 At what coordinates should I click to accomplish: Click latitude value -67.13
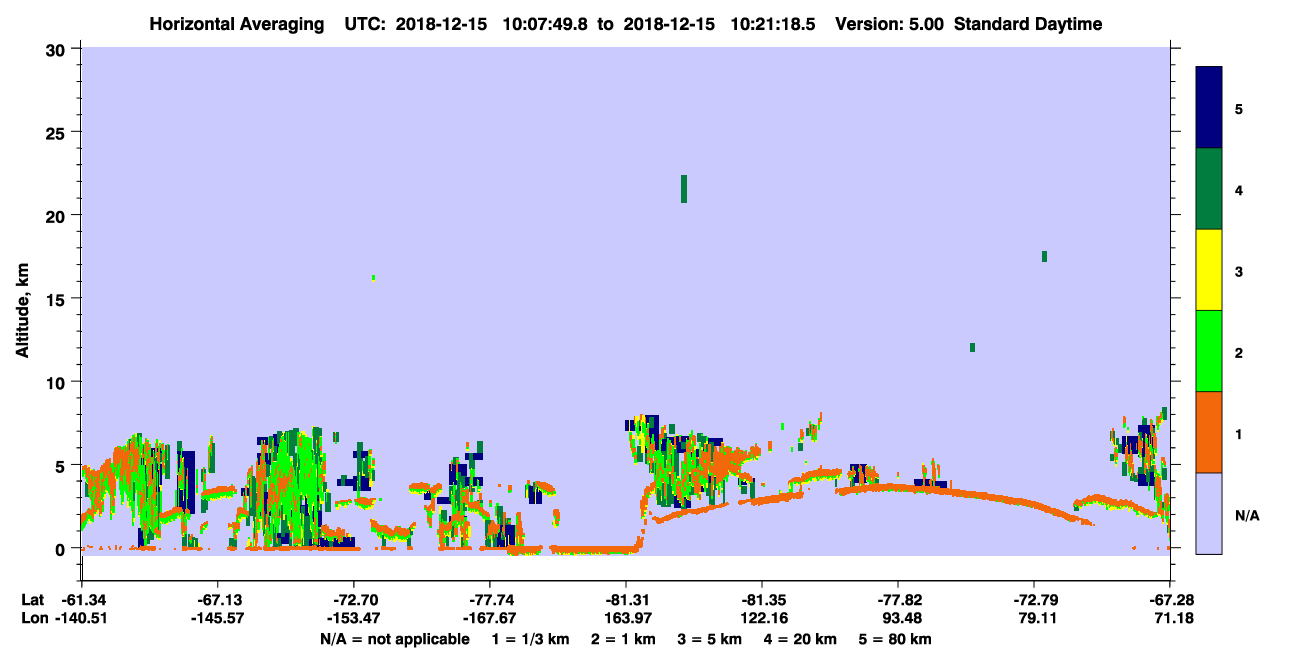(x=217, y=600)
